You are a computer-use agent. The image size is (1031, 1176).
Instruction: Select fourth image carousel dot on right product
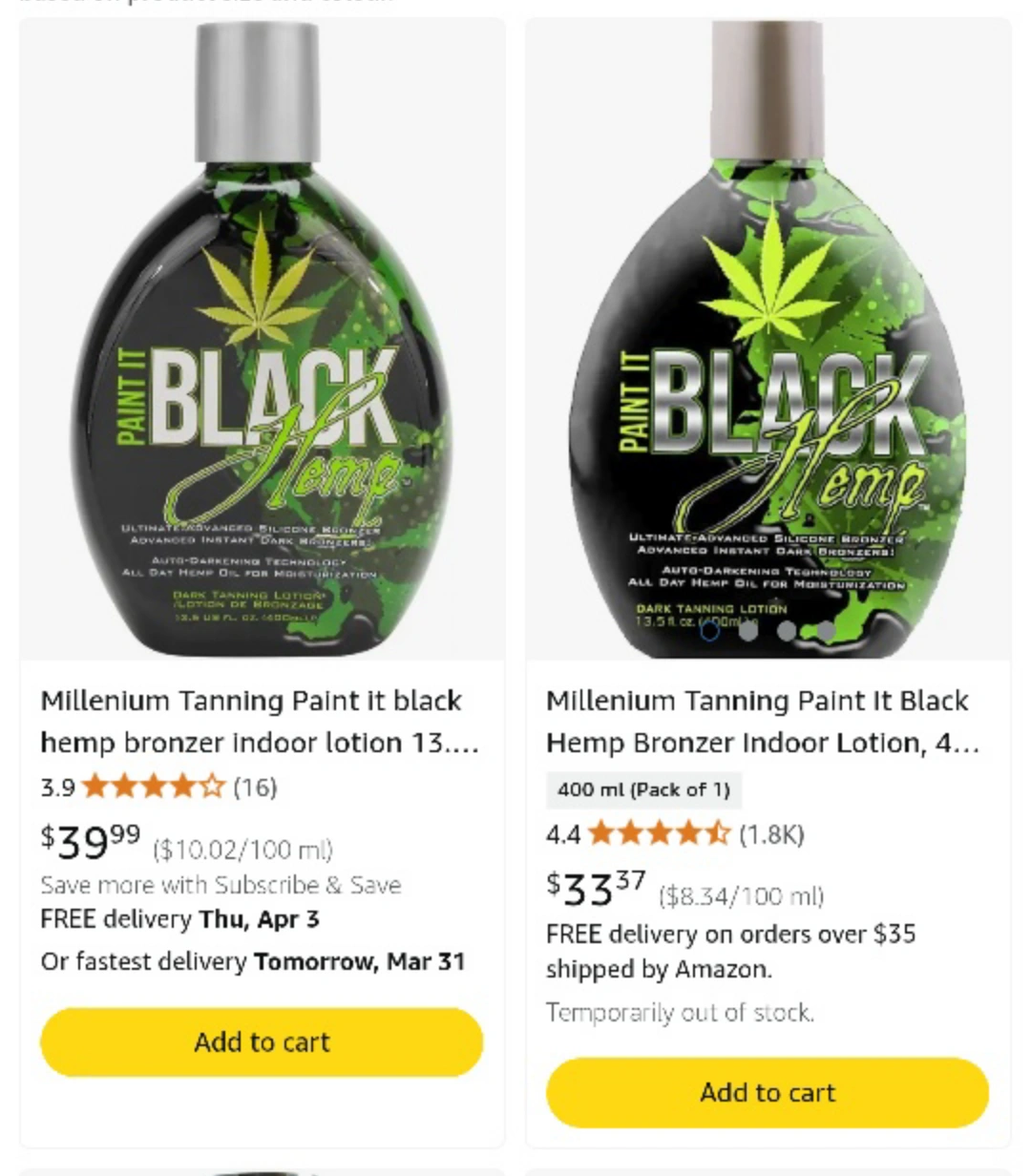826,630
